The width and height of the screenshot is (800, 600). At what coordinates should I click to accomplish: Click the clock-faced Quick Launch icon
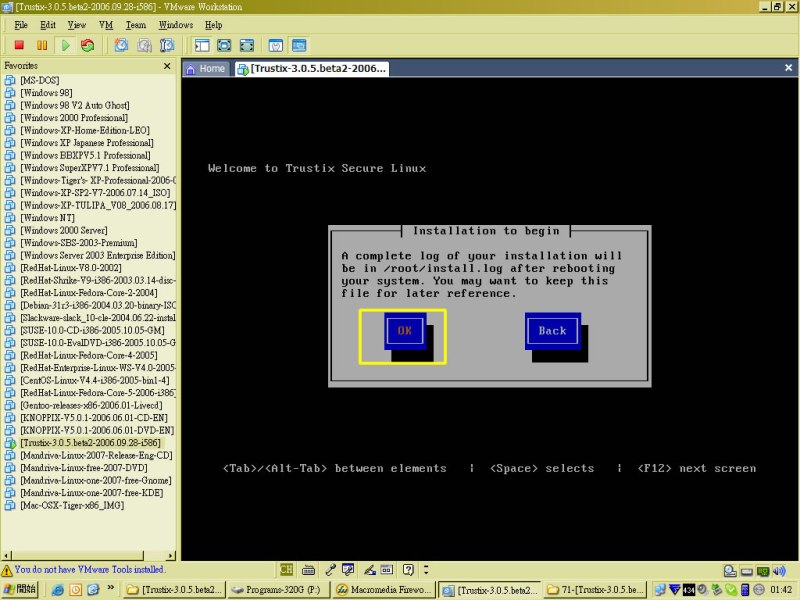coord(76,590)
